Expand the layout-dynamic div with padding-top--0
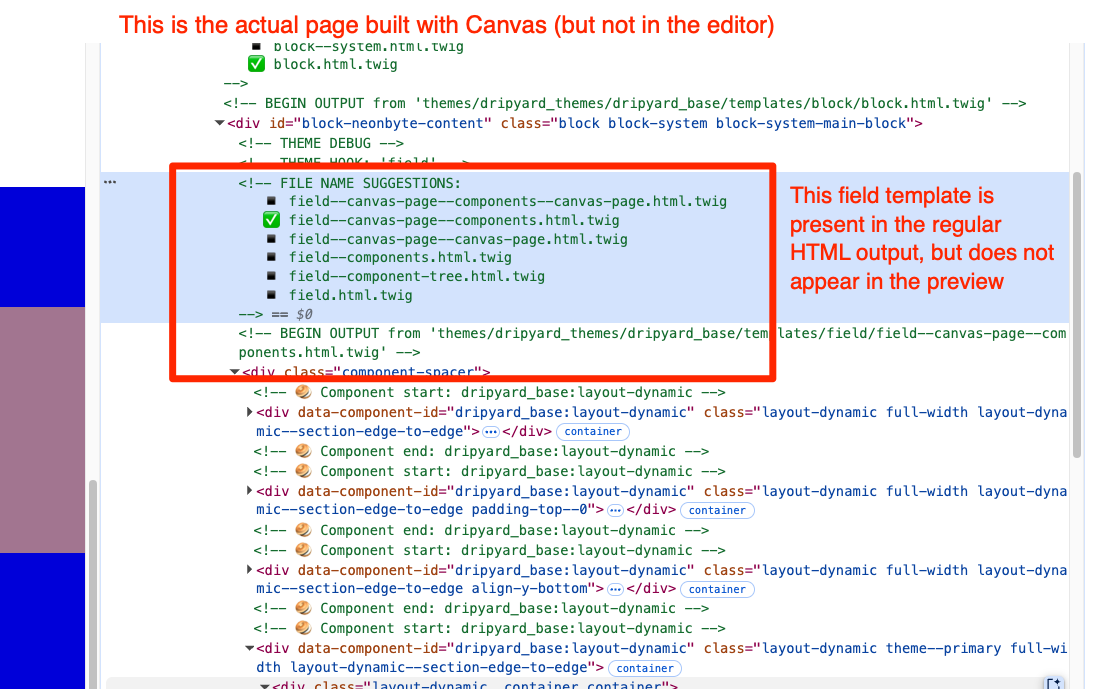This screenshot has height=689, width=1120. click(x=249, y=491)
